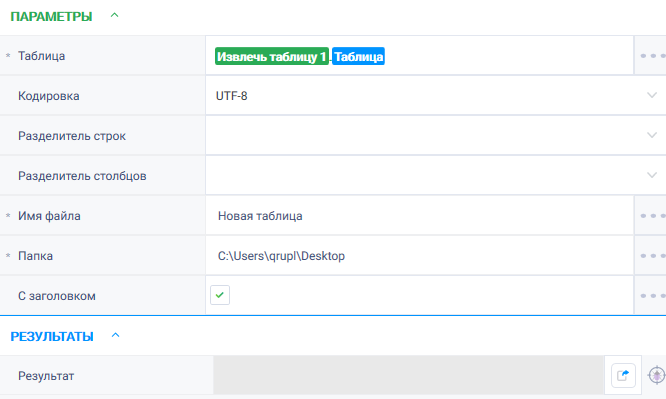Uncheck the С заголовком checkbox
This screenshot has height=399, width=666.
pos(220,295)
